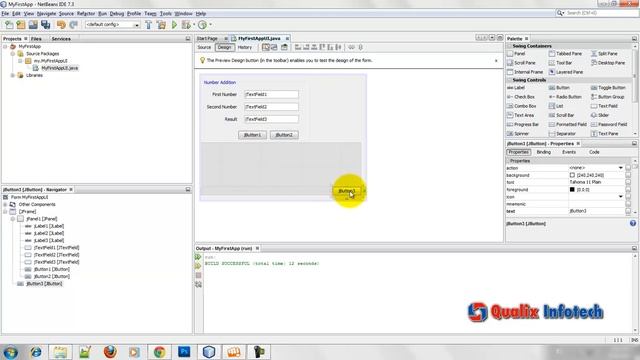Screen dimensions: 640x360
Task: Pick the Button component in Palette
Action: tap(559, 88)
